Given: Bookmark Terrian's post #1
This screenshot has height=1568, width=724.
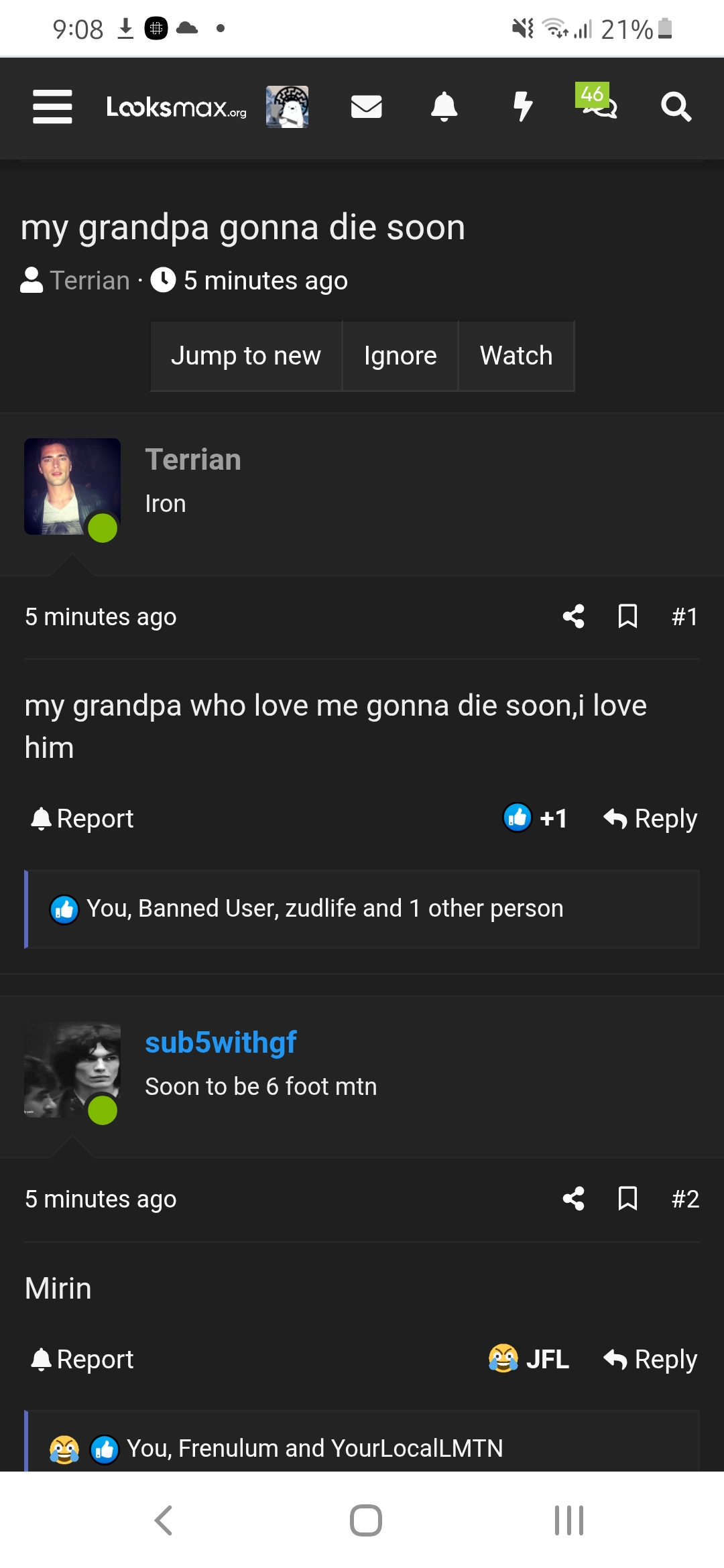Looking at the screenshot, I should pos(627,616).
